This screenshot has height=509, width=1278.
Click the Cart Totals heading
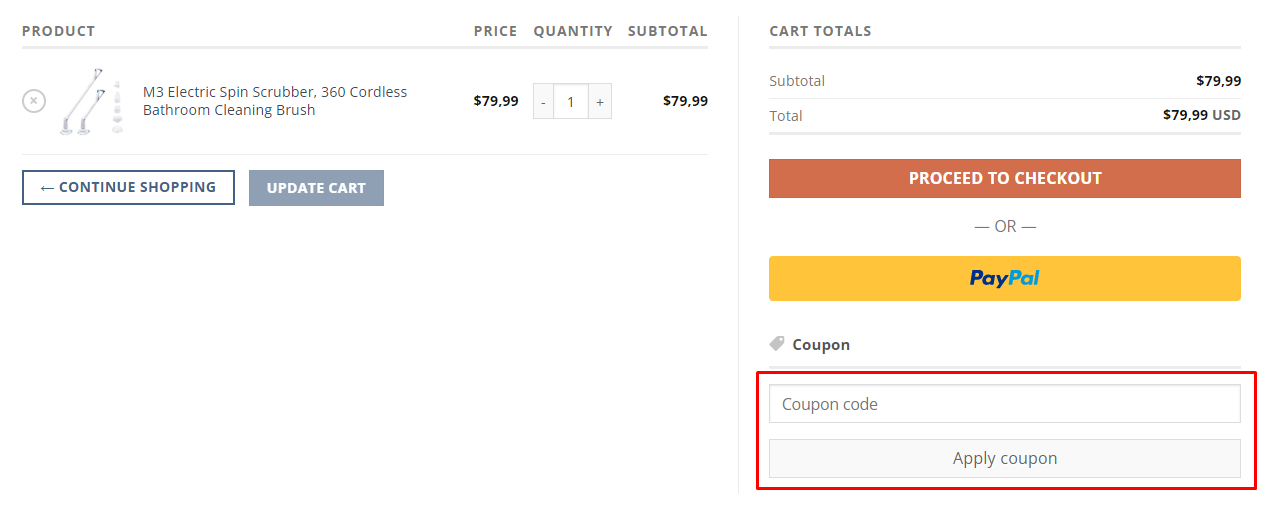click(820, 31)
